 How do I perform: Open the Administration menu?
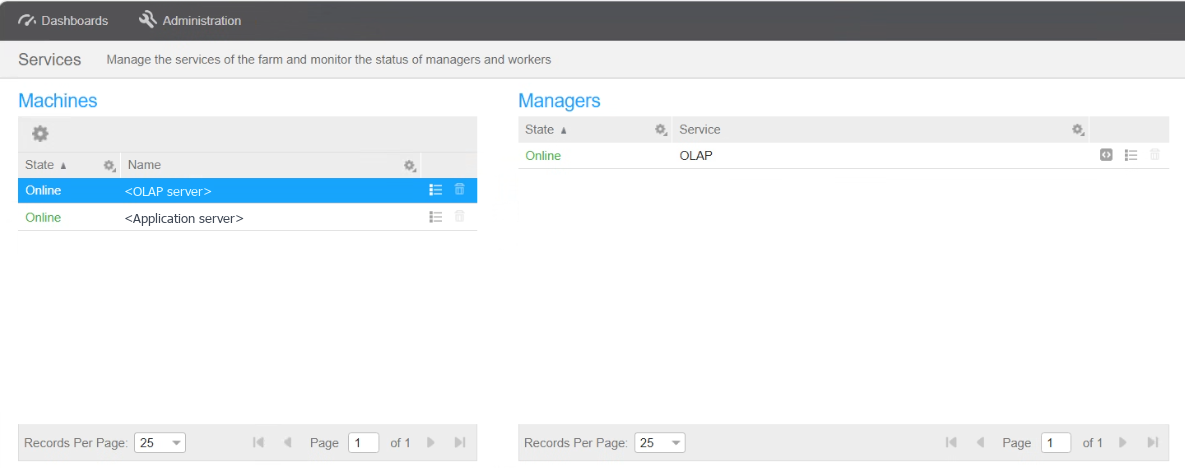pyautogui.click(x=190, y=20)
